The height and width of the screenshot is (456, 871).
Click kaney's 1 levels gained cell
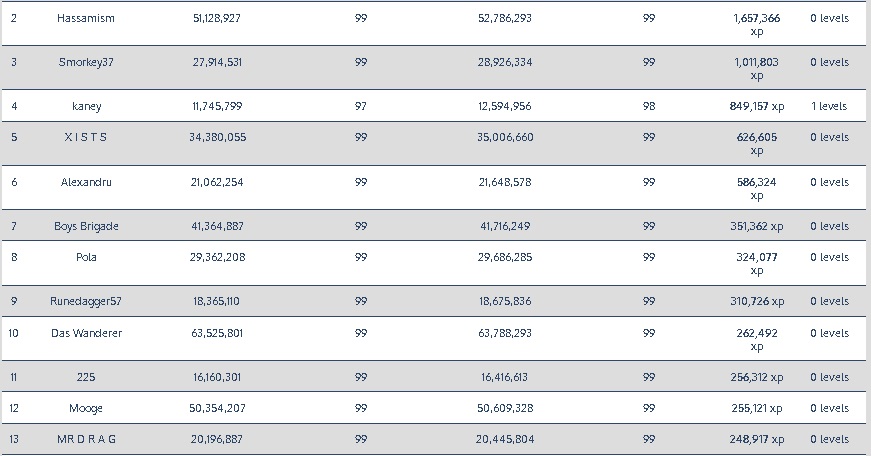[829, 106]
